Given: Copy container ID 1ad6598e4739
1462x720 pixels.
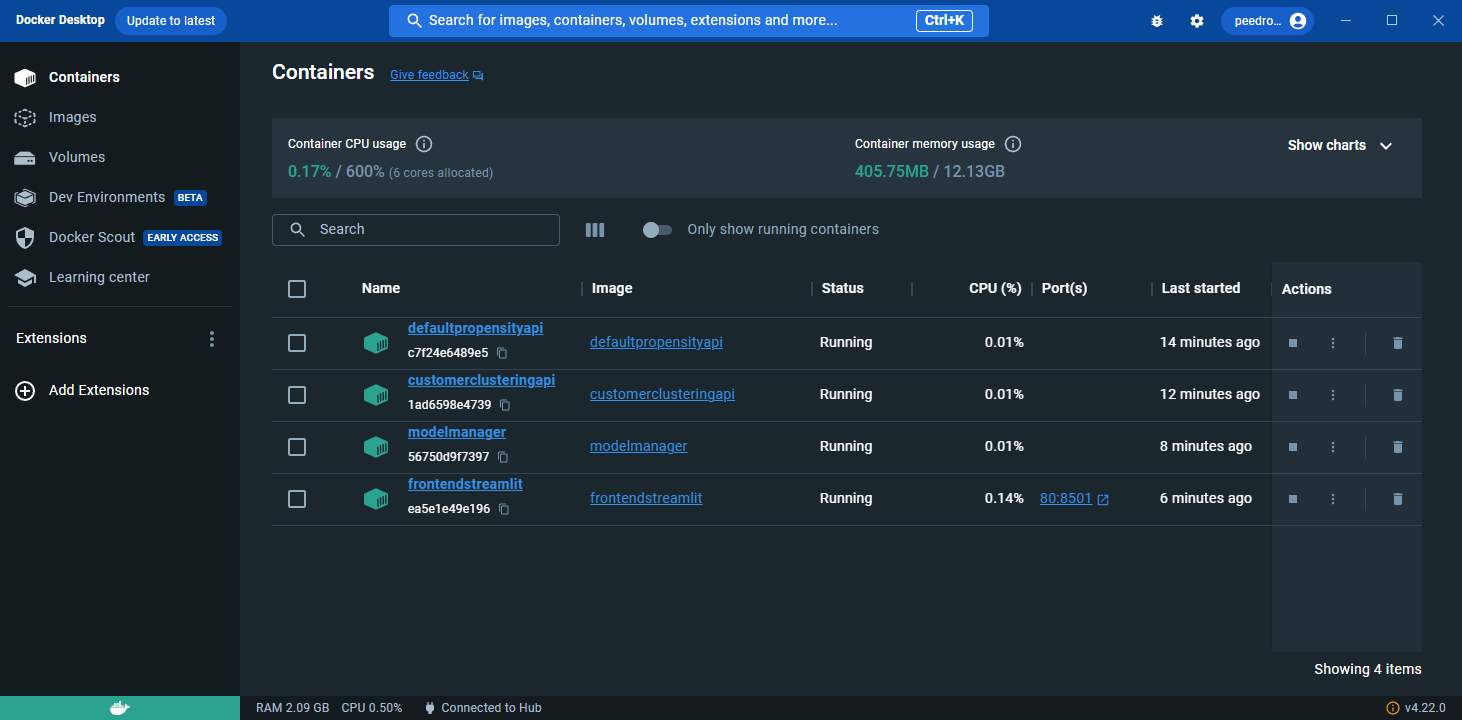Looking at the screenshot, I should (505, 405).
